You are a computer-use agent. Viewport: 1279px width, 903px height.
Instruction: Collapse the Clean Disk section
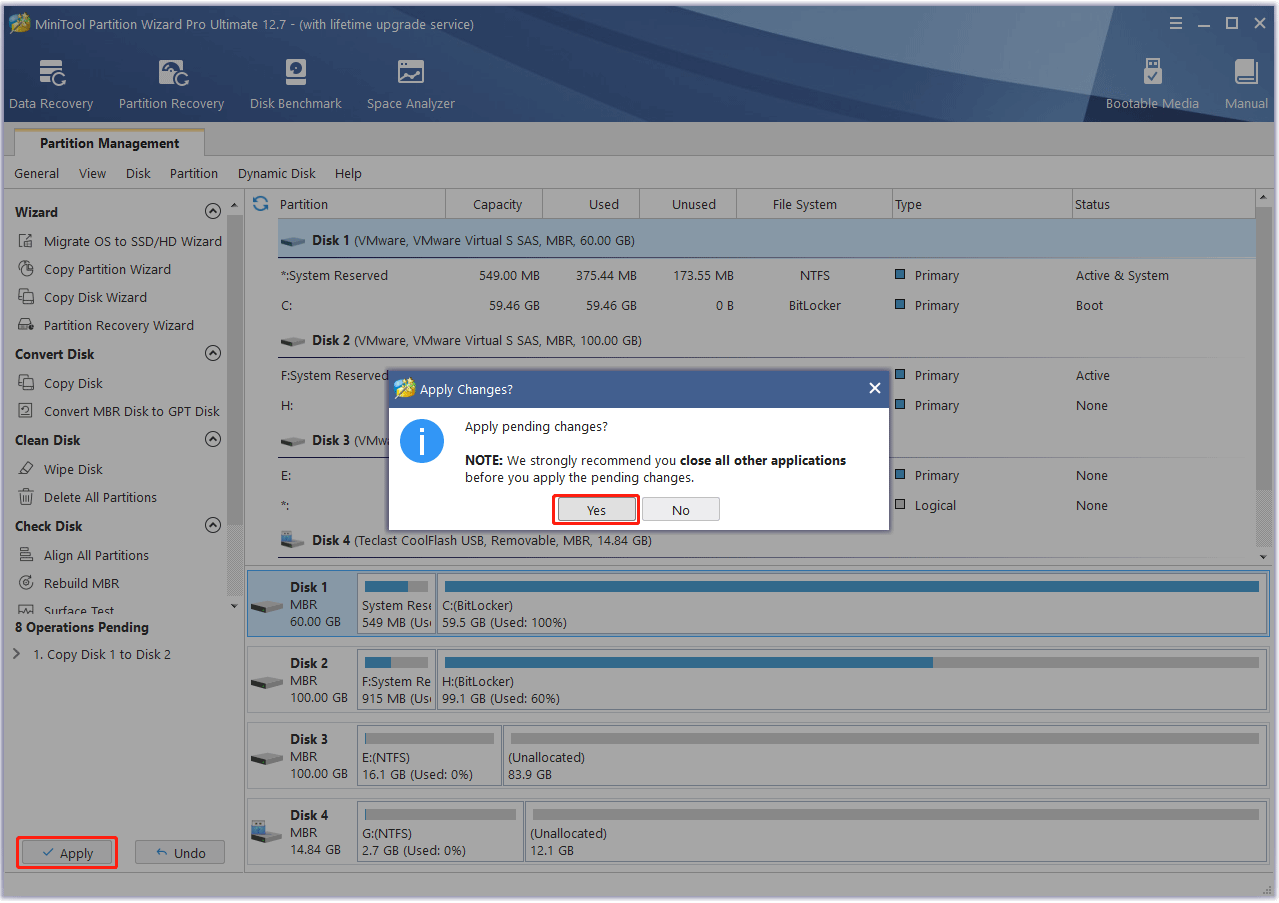[213, 440]
